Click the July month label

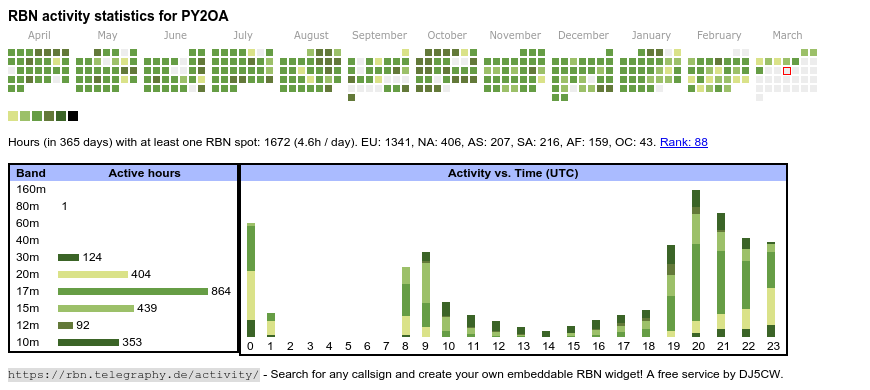pos(243,36)
